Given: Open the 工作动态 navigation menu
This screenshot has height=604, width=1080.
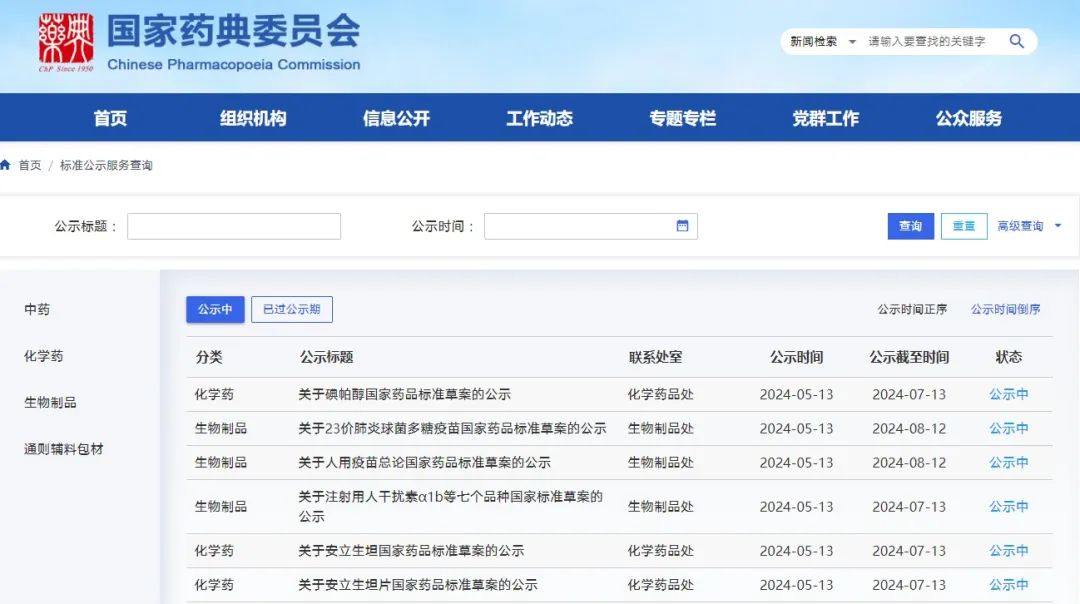Looking at the screenshot, I should coord(539,118).
